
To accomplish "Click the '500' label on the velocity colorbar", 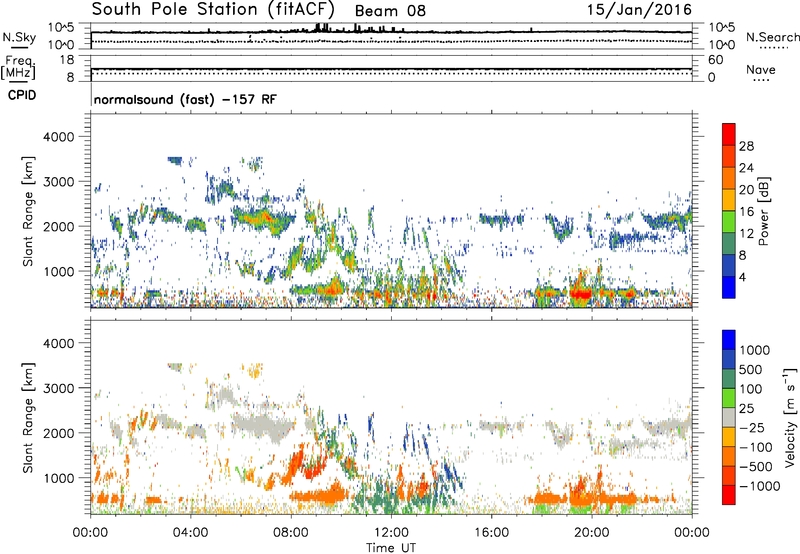I will 751,370.
